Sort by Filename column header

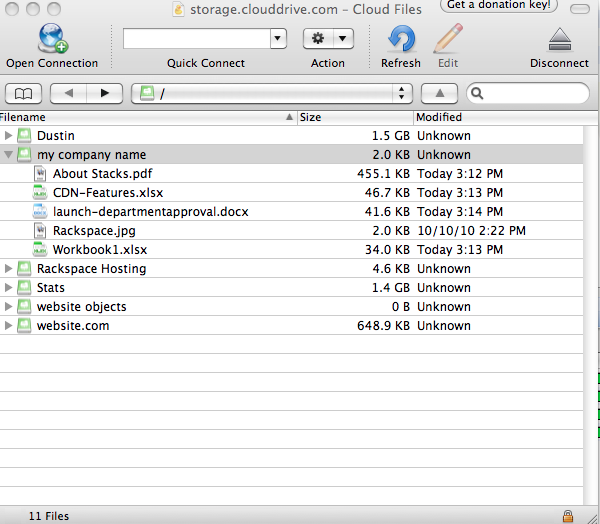click(x=147, y=117)
